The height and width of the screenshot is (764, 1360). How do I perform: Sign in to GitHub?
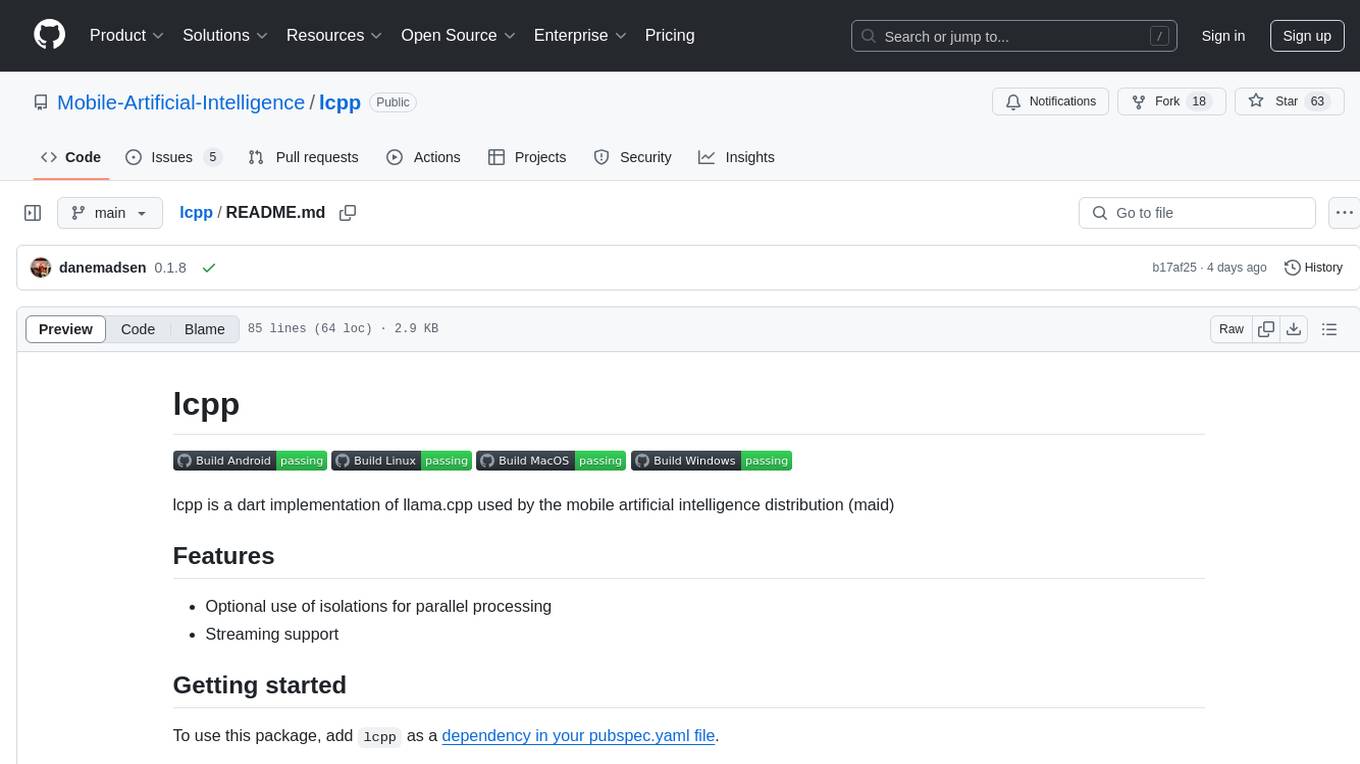click(1223, 36)
